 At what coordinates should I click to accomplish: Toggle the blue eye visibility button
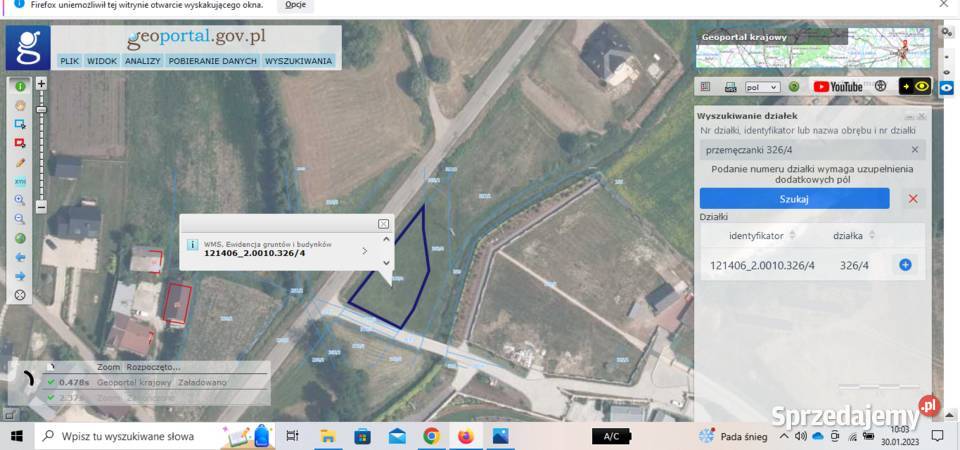point(946,88)
